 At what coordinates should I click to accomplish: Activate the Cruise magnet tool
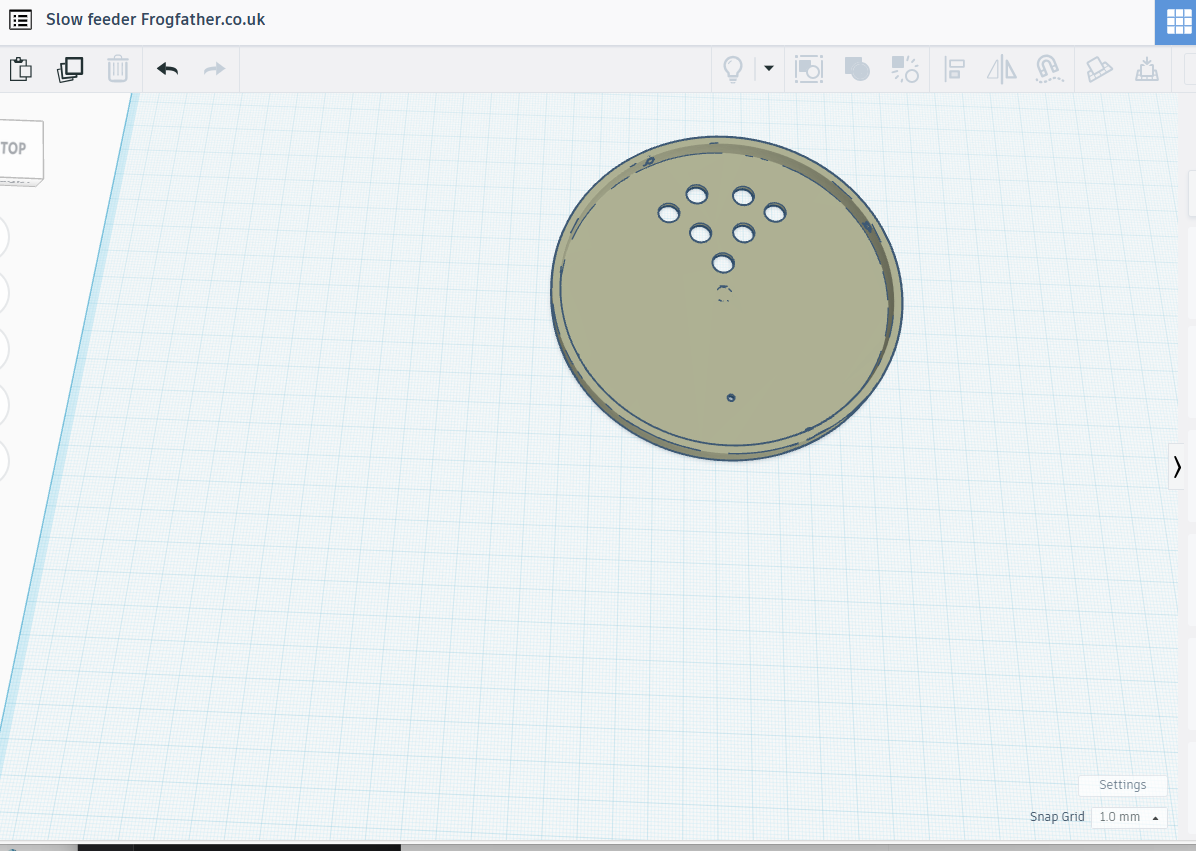[1047, 69]
